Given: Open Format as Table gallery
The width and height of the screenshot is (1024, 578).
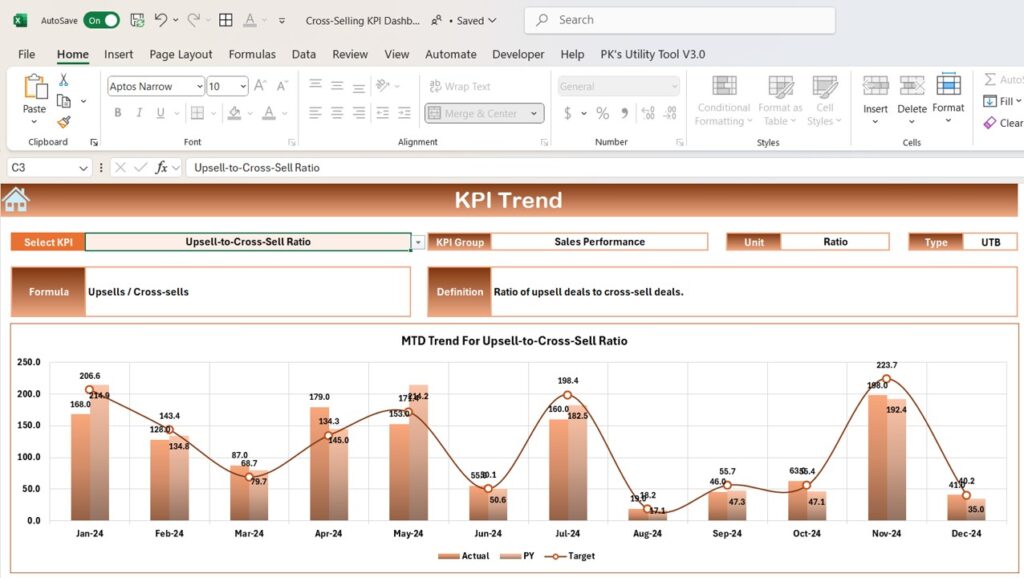Looking at the screenshot, I should (780, 101).
